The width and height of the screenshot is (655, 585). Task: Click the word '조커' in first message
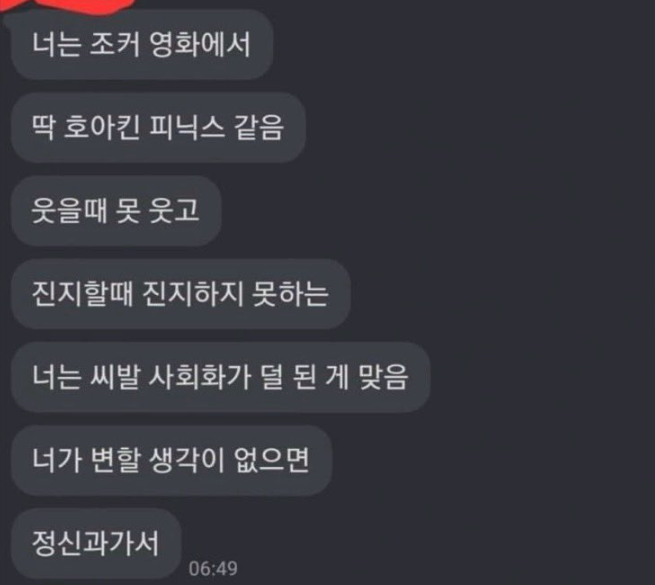[114, 44]
